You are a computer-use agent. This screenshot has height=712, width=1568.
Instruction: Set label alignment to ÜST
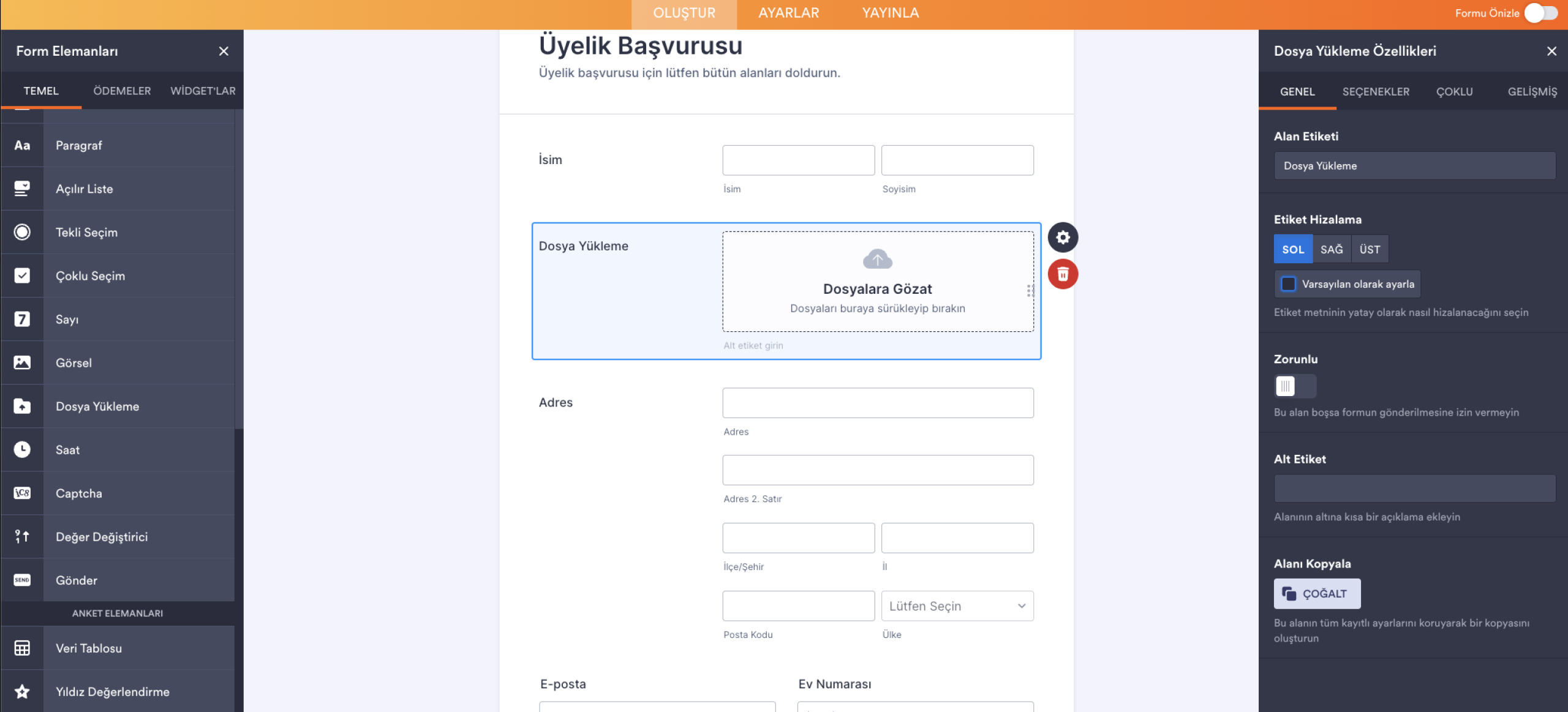(x=1370, y=249)
